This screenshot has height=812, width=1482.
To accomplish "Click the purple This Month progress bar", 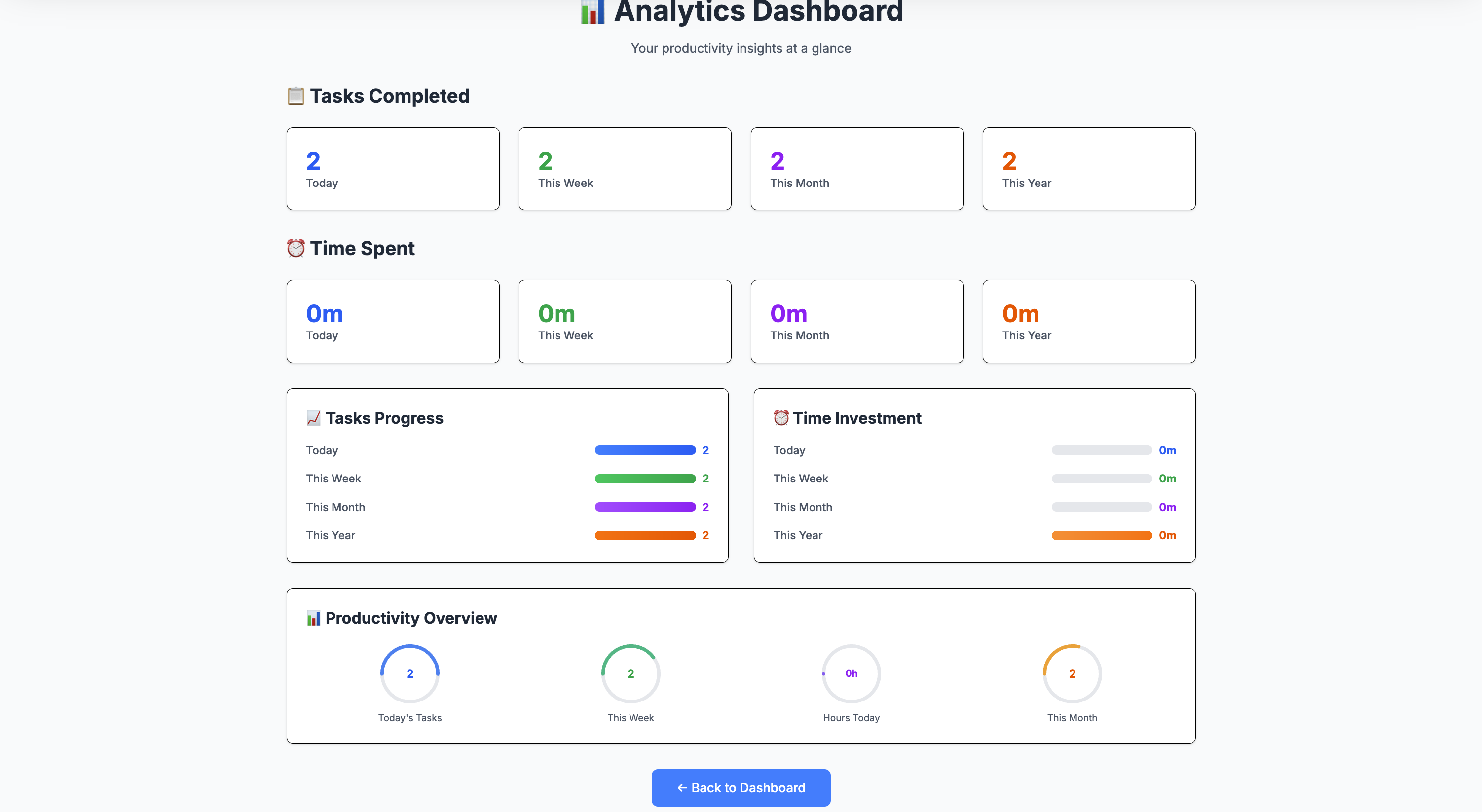I will pos(645,507).
